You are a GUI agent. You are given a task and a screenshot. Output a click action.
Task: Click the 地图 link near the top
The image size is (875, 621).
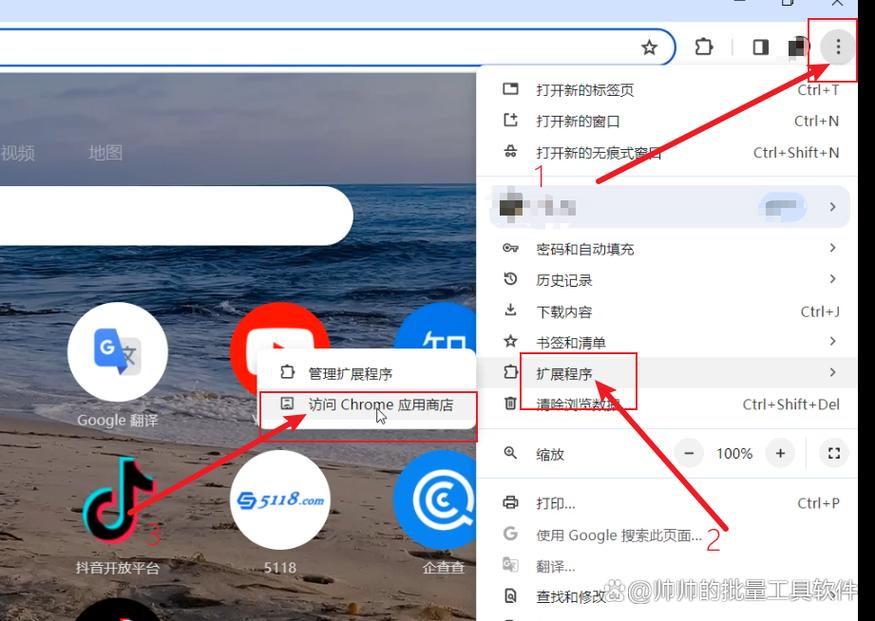(x=105, y=153)
